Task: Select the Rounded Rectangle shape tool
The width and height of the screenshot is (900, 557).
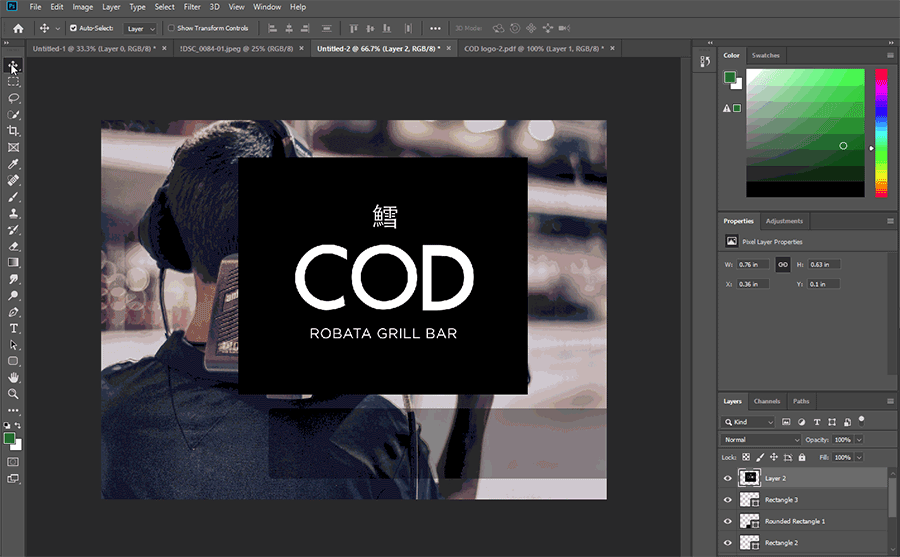Action: tap(13, 361)
